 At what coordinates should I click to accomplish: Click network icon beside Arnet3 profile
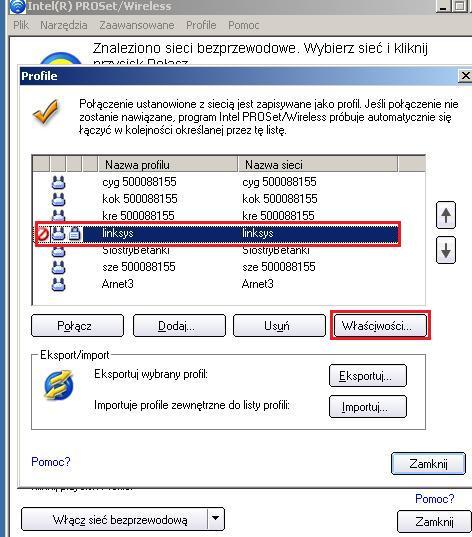(58, 284)
